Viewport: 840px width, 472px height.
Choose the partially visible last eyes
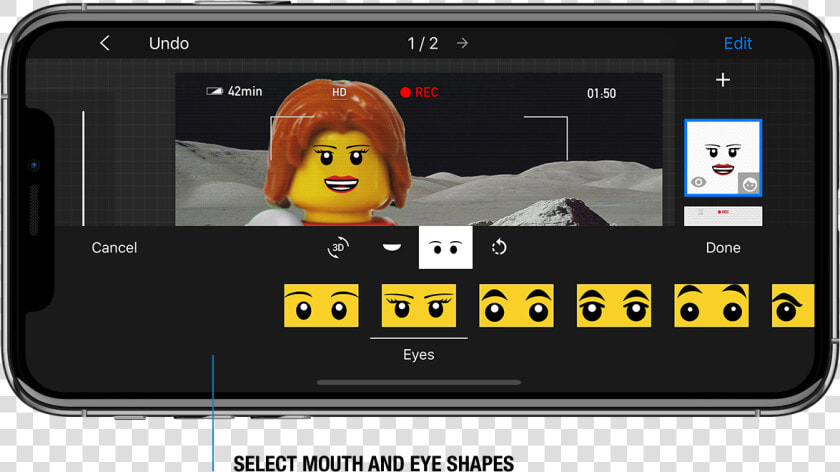coord(793,305)
